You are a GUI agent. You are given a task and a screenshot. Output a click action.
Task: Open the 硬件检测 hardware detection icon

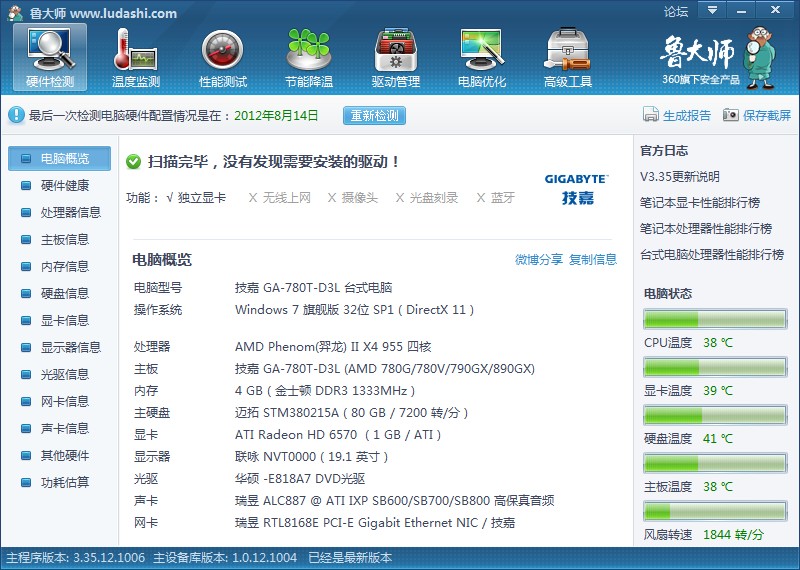(x=50, y=57)
